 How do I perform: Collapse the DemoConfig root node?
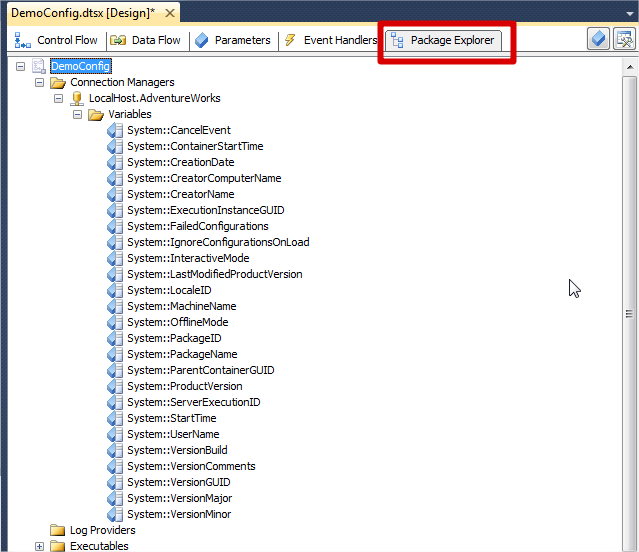[21, 66]
